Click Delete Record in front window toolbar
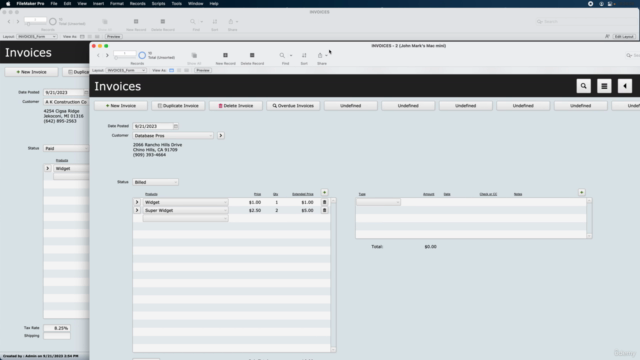Viewport: 640px width, 360px height. tap(252, 58)
